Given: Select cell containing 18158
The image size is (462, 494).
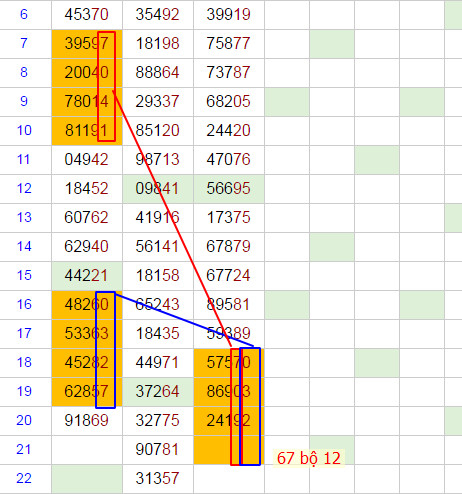Looking at the screenshot, I should 158,276.
